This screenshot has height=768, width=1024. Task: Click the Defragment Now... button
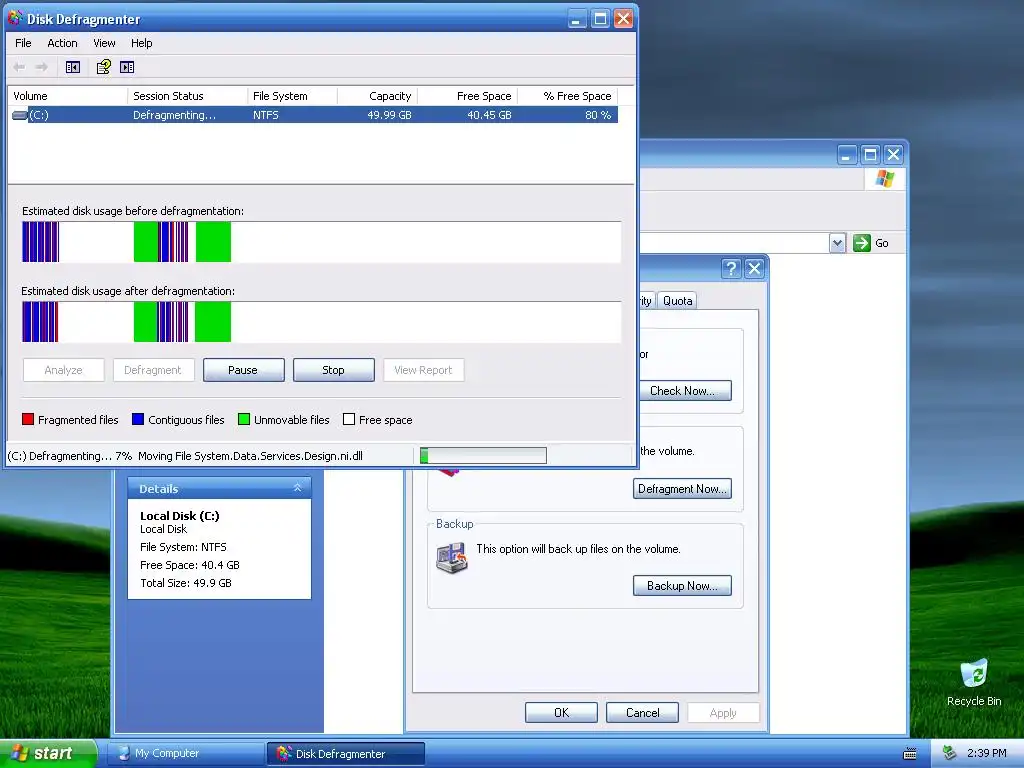pos(682,488)
